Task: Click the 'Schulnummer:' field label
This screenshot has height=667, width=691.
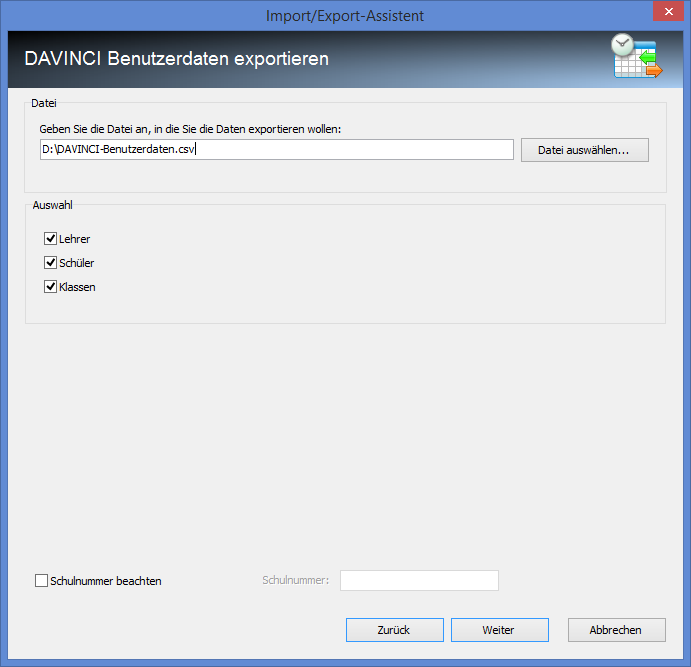Action: tap(296, 580)
